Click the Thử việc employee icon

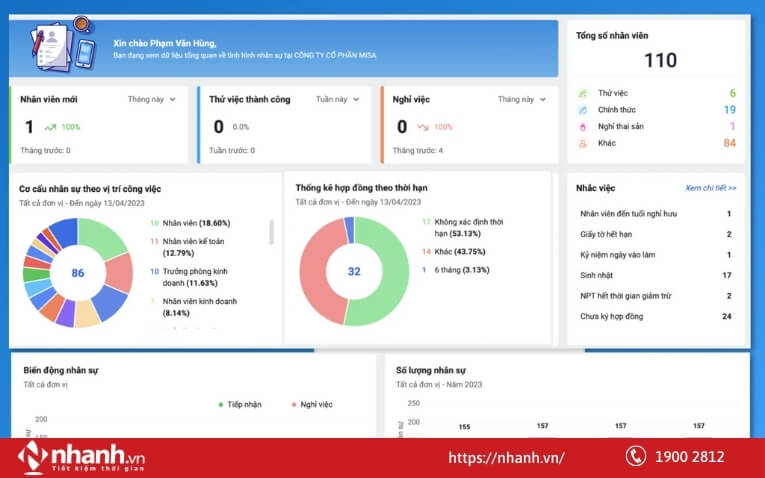pos(583,93)
